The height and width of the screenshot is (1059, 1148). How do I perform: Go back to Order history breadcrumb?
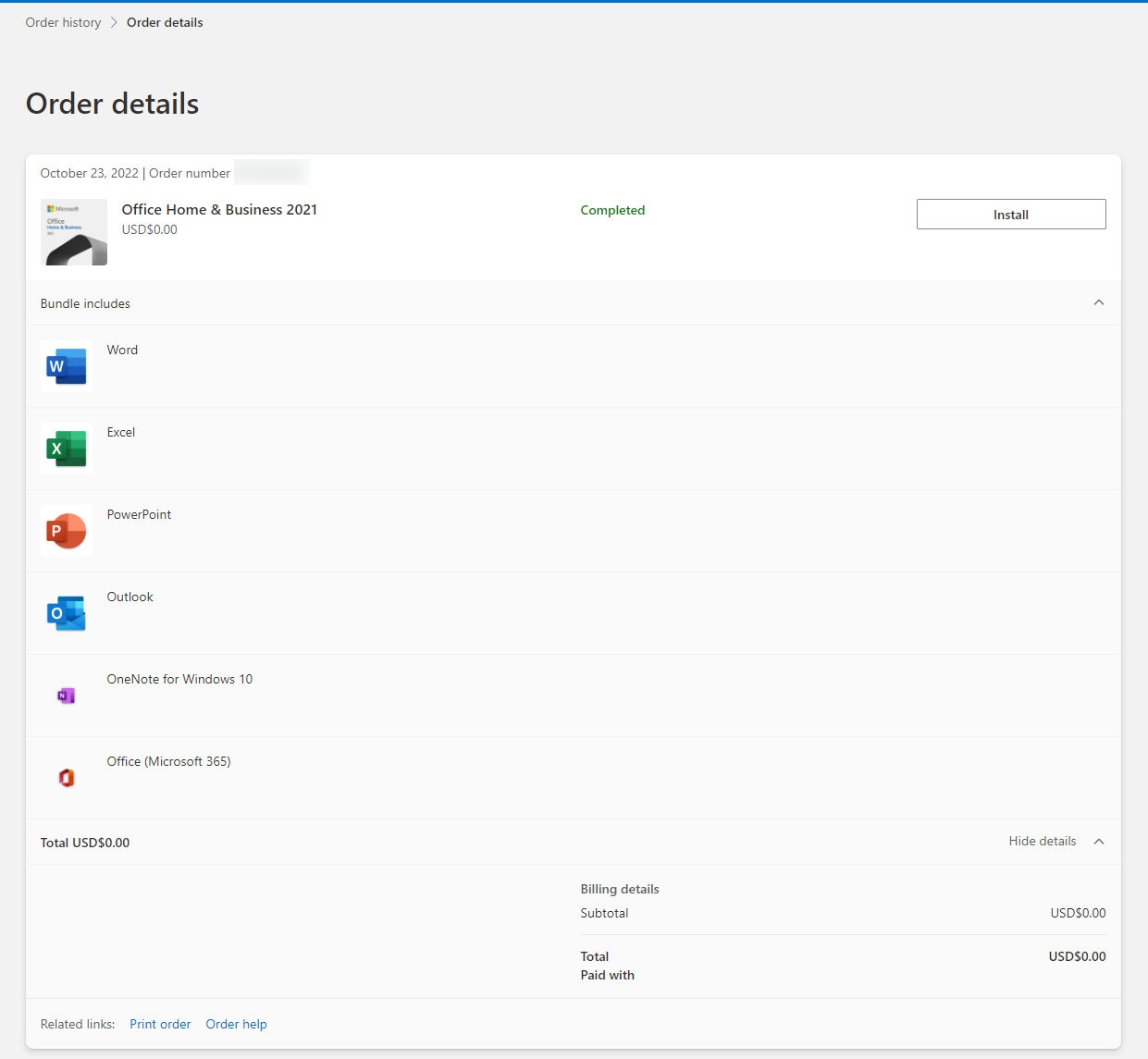[63, 22]
